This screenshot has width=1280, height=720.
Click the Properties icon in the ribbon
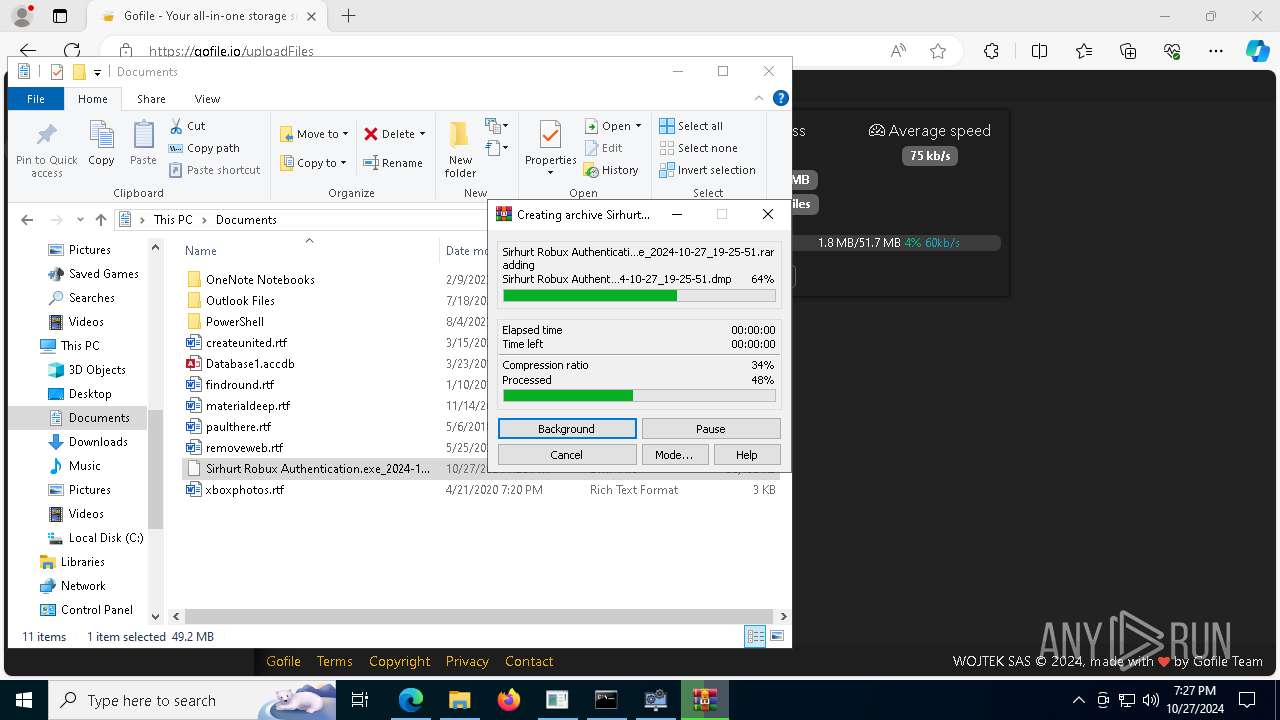(x=550, y=135)
